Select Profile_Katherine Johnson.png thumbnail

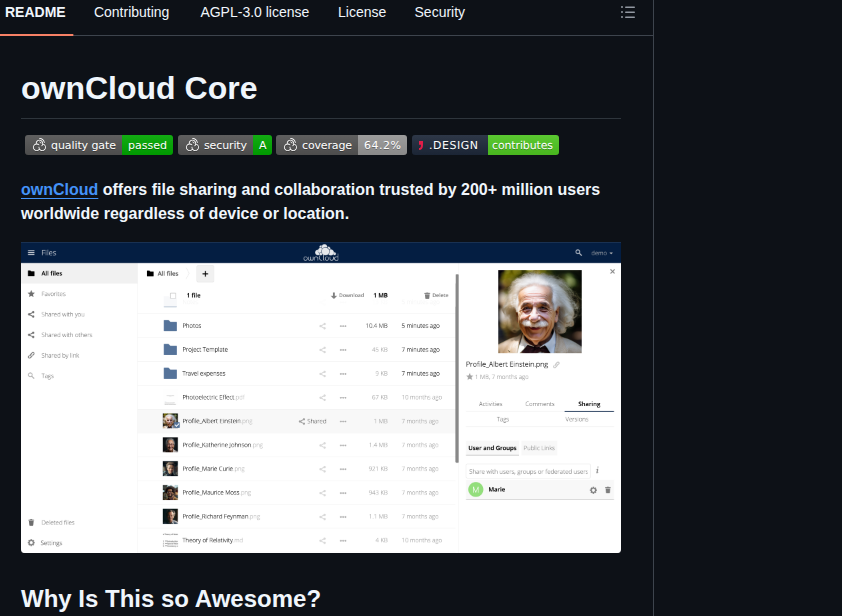click(170, 445)
